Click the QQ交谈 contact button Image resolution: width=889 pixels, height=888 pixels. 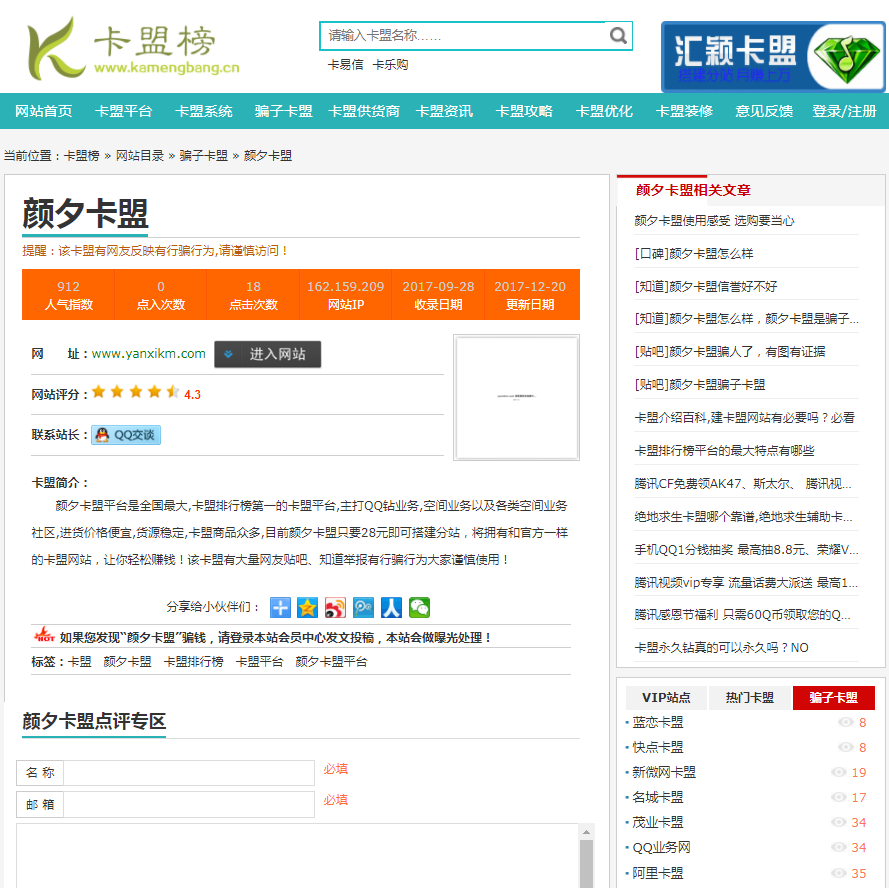126,435
